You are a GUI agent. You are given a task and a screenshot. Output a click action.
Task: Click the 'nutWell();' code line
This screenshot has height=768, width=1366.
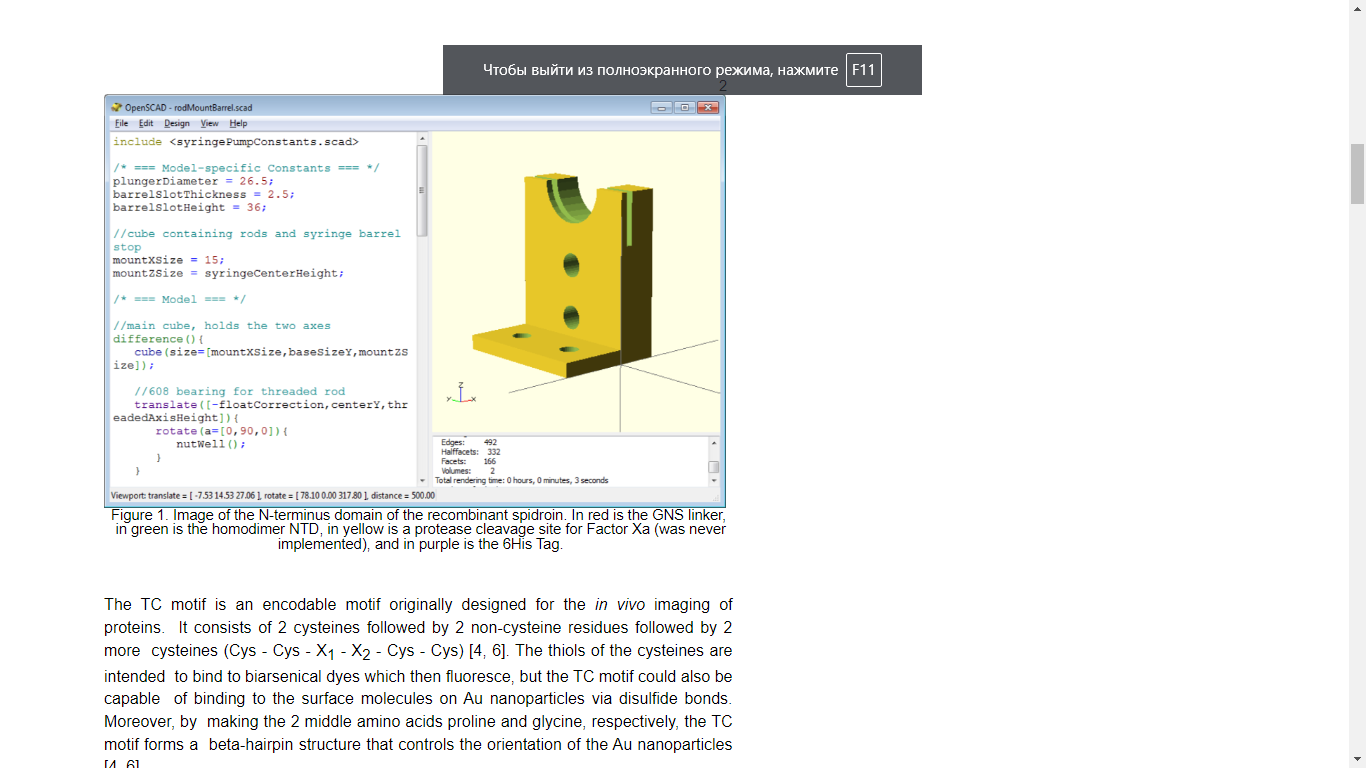211,444
